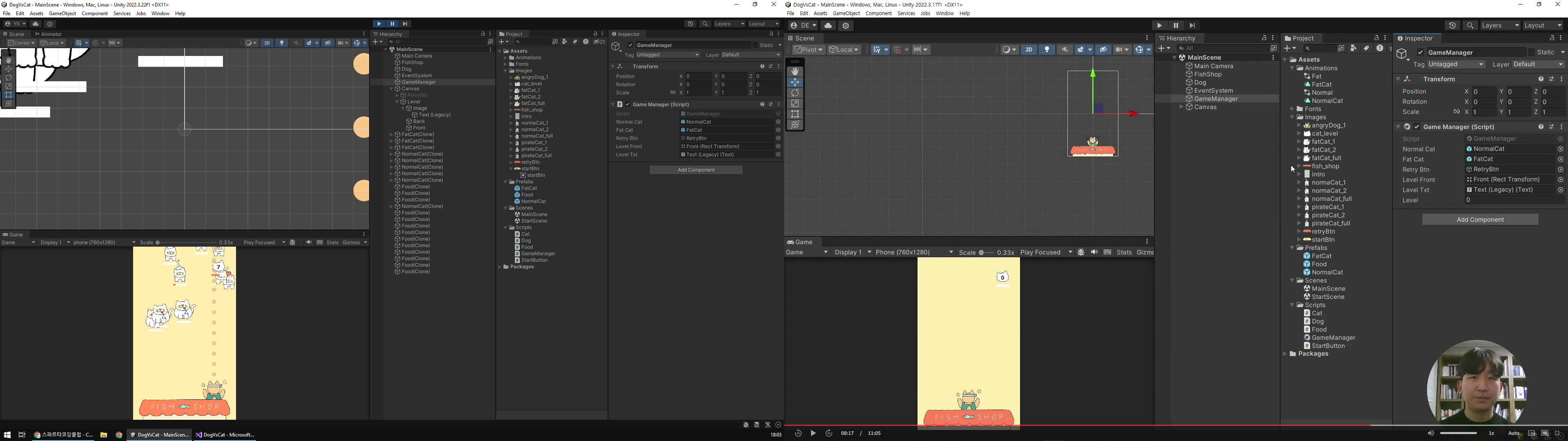This screenshot has width=1568, height=441.
Task: Start play mode in the right Unity window
Action: click(1160, 26)
